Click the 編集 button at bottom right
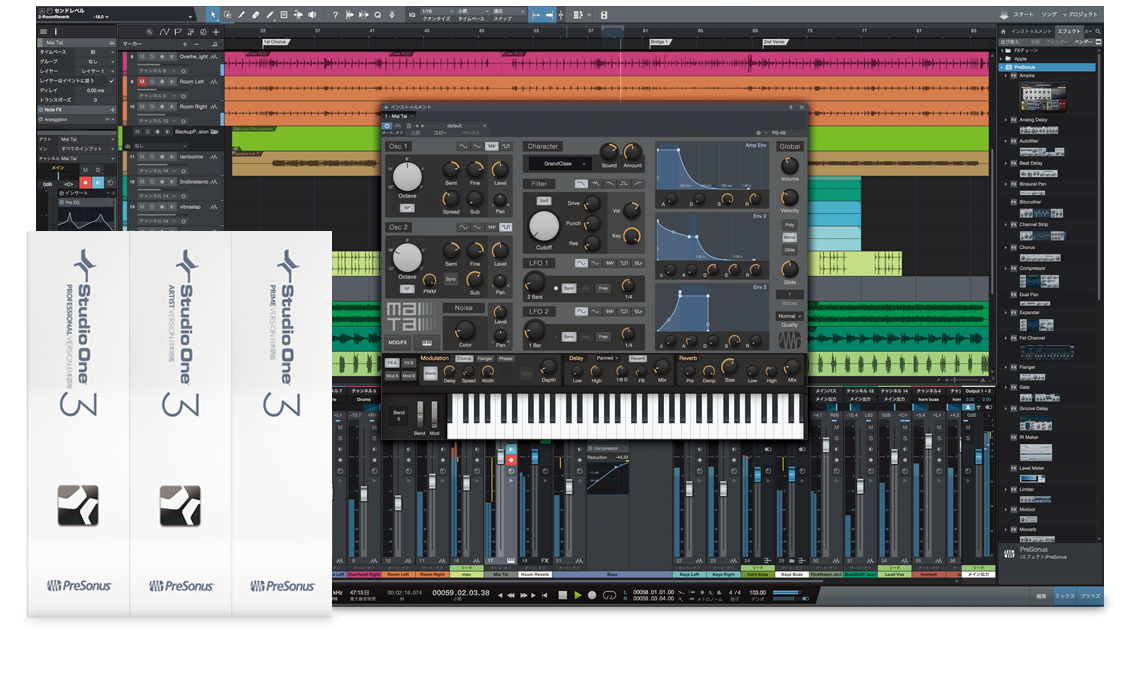This screenshot has height=684, width=1140. coord(1041,596)
